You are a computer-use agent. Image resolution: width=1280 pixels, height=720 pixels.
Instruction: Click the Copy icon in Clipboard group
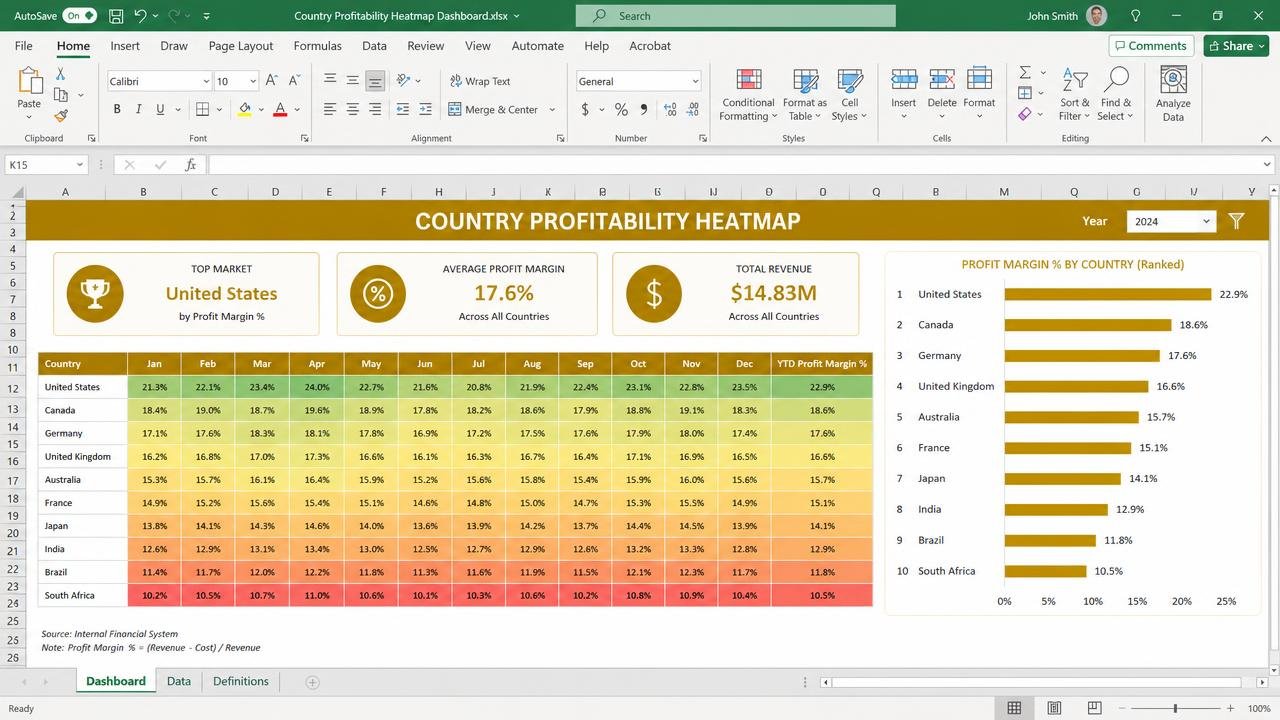click(x=61, y=95)
